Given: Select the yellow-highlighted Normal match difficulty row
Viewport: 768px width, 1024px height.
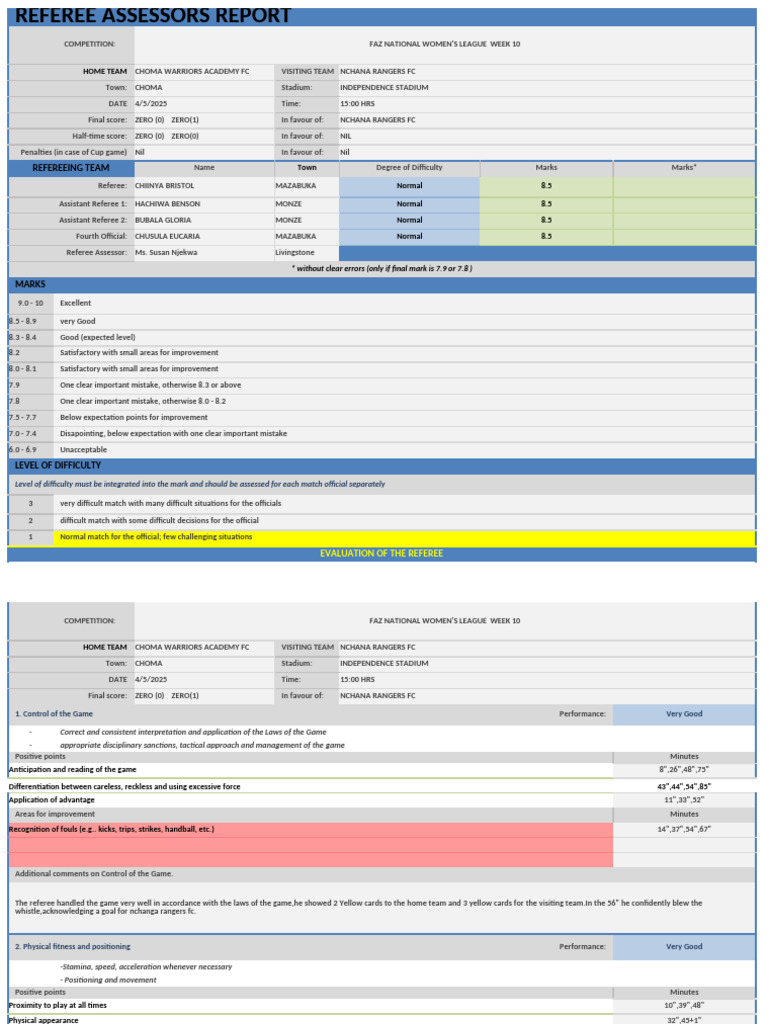Looking at the screenshot, I should 381,537.
